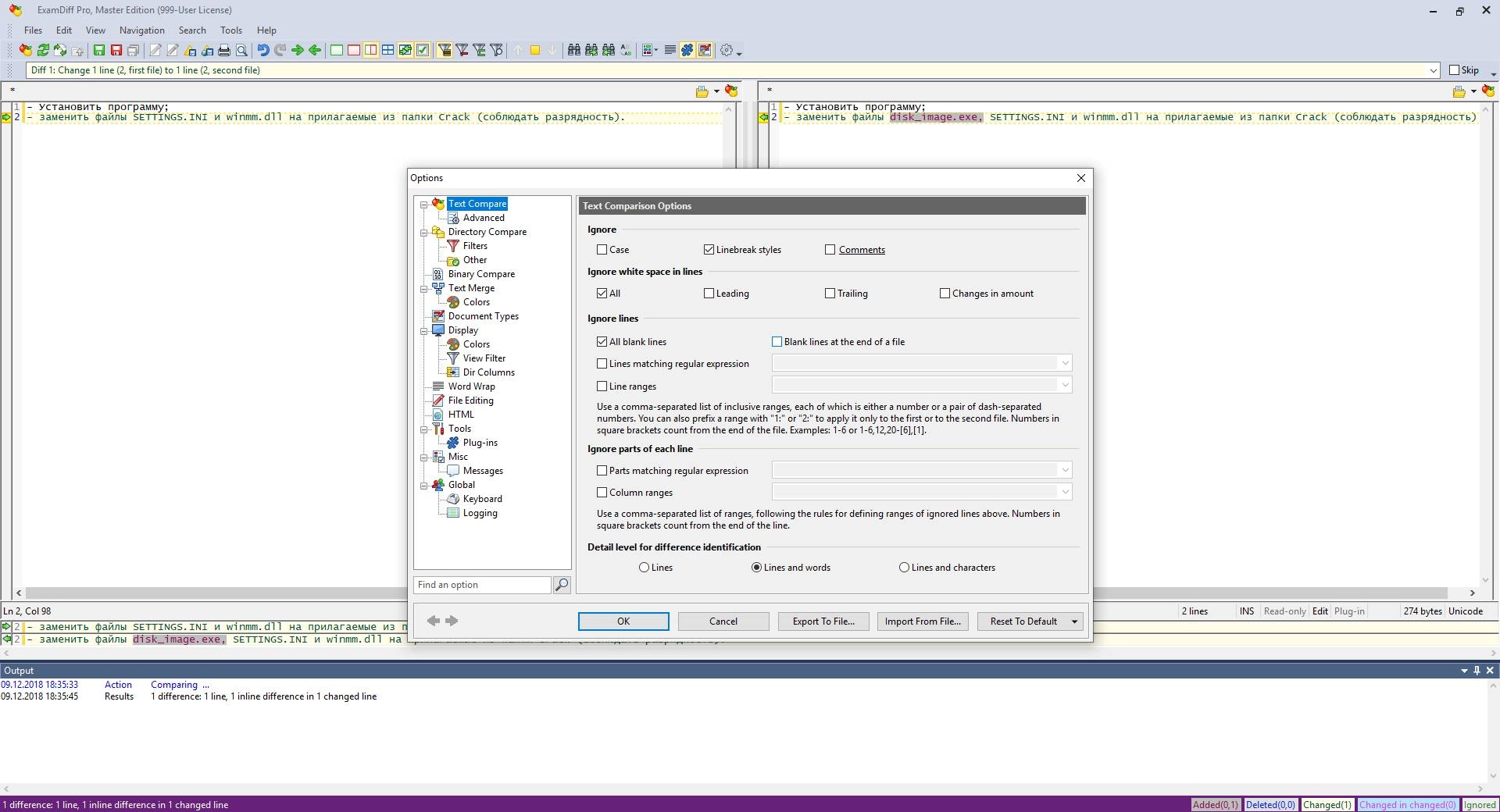Click the red Save second file icon
This screenshot has height=812, width=1500.
coord(116,50)
